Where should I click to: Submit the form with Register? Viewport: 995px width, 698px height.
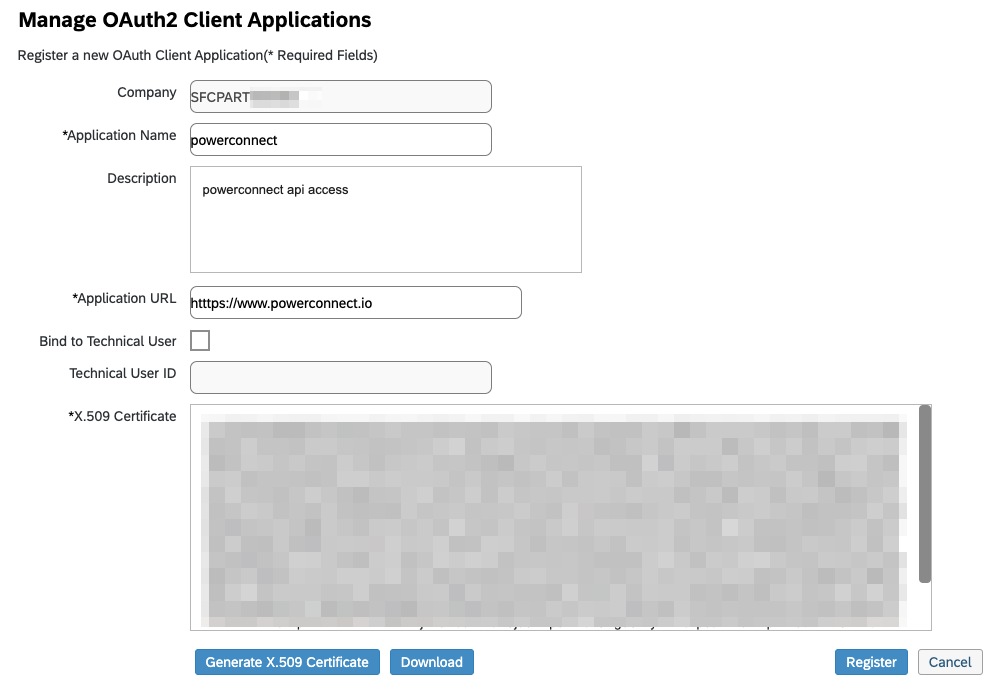[x=871, y=662]
